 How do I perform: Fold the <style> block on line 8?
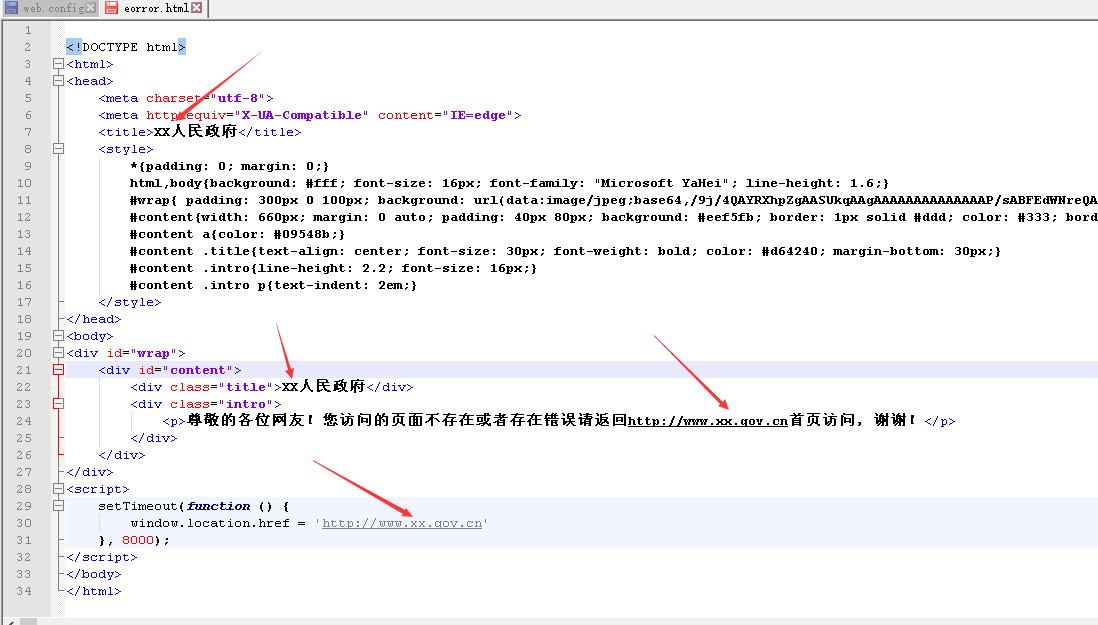pos(58,149)
